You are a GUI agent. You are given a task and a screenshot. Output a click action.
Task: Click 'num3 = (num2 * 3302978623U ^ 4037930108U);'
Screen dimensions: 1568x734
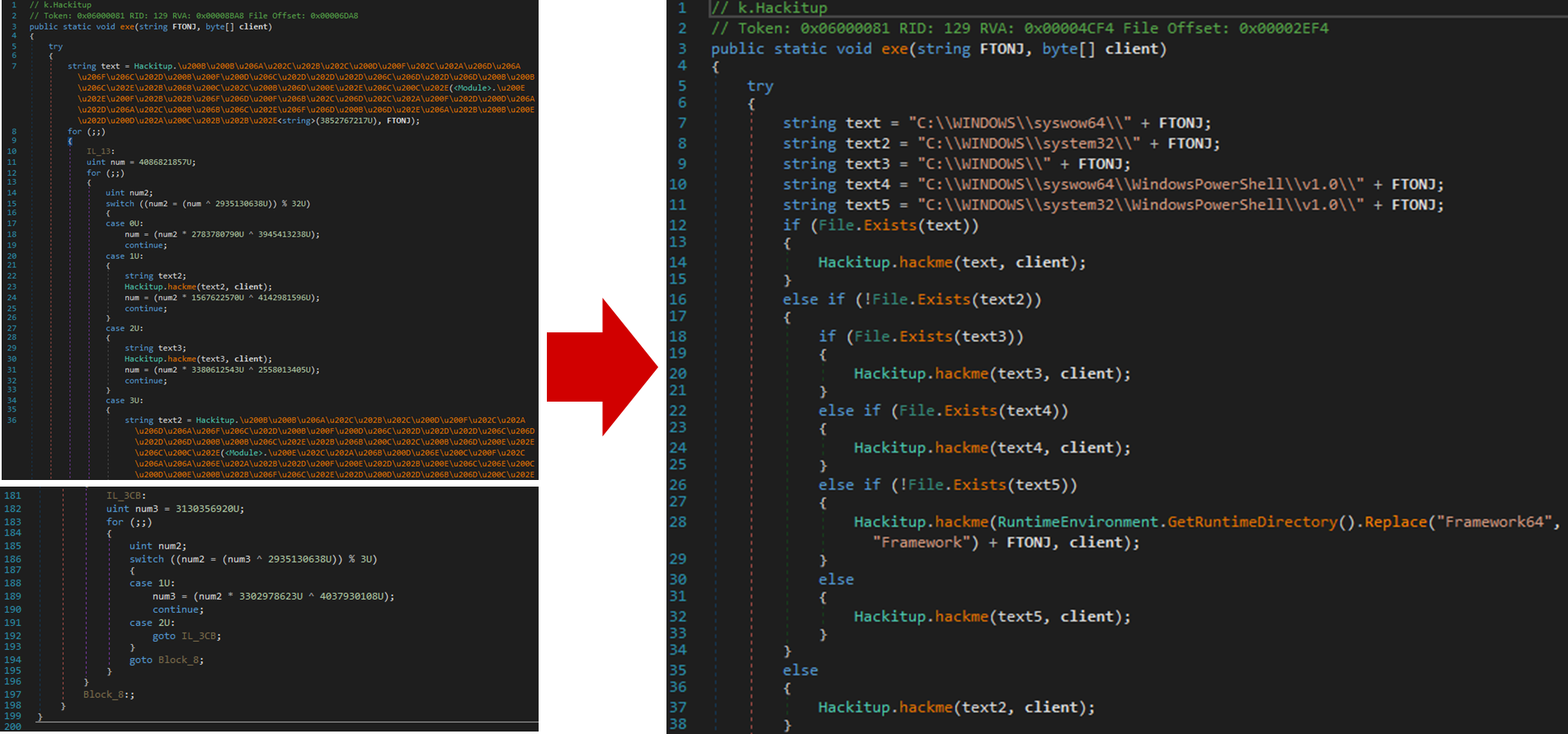coord(273,596)
